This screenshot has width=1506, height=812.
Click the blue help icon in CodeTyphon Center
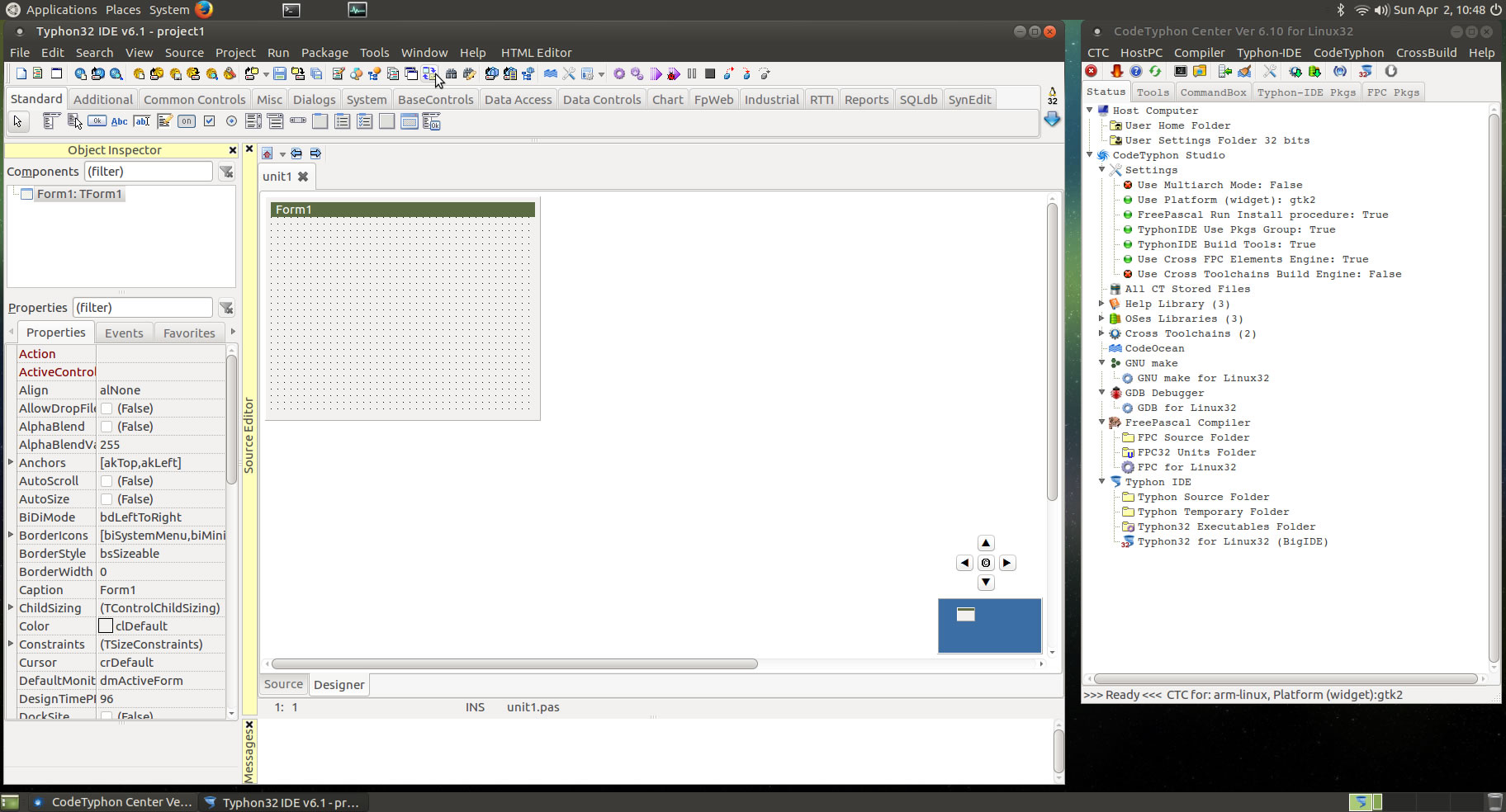click(x=1136, y=71)
